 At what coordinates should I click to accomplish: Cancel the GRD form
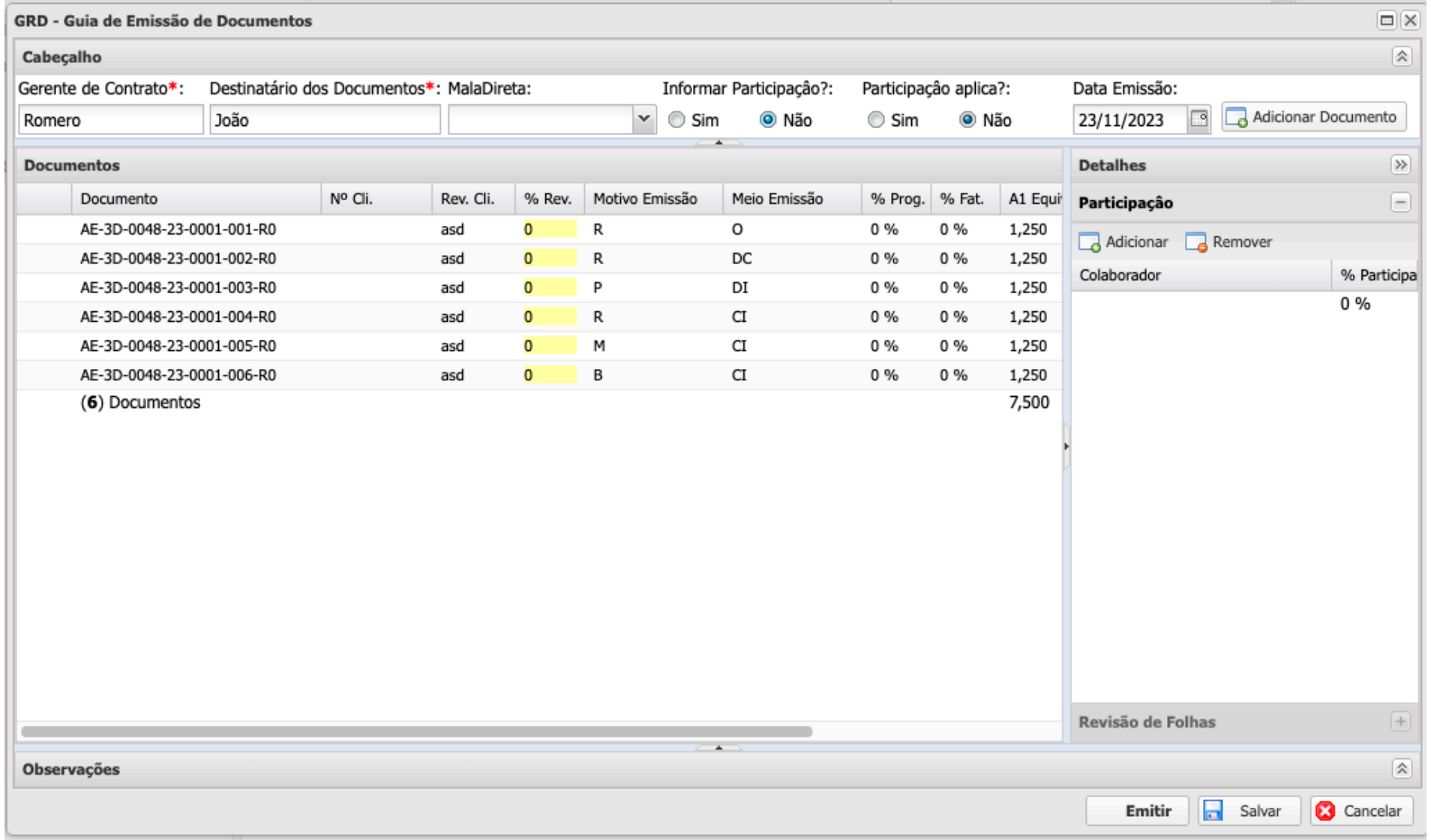pos(1361,811)
